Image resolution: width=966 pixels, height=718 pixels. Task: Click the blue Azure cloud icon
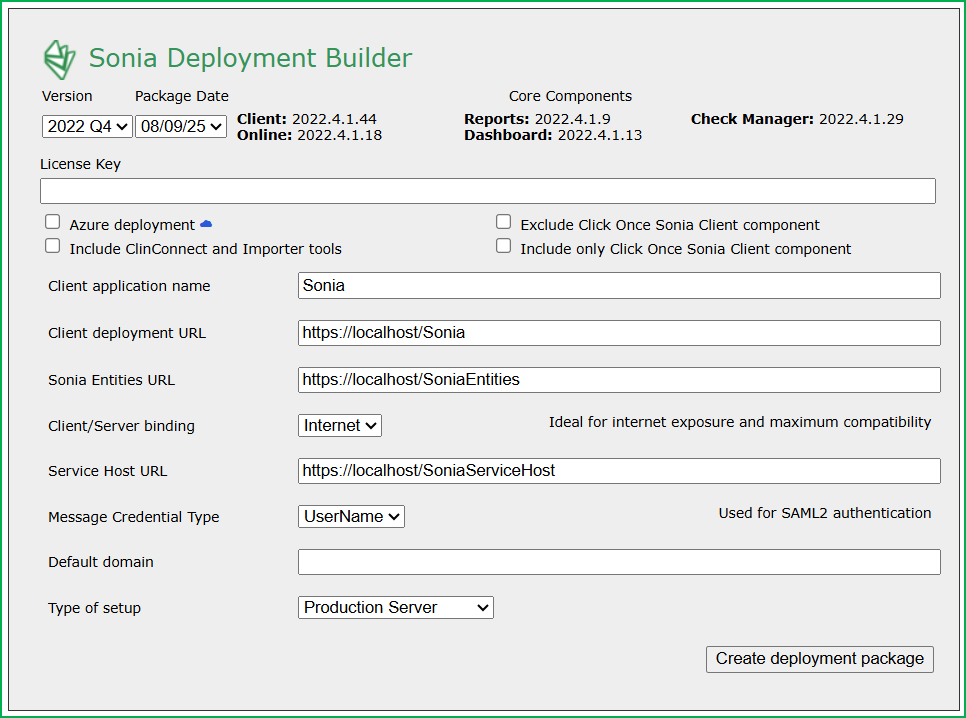pyautogui.click(x=206, y=224)
